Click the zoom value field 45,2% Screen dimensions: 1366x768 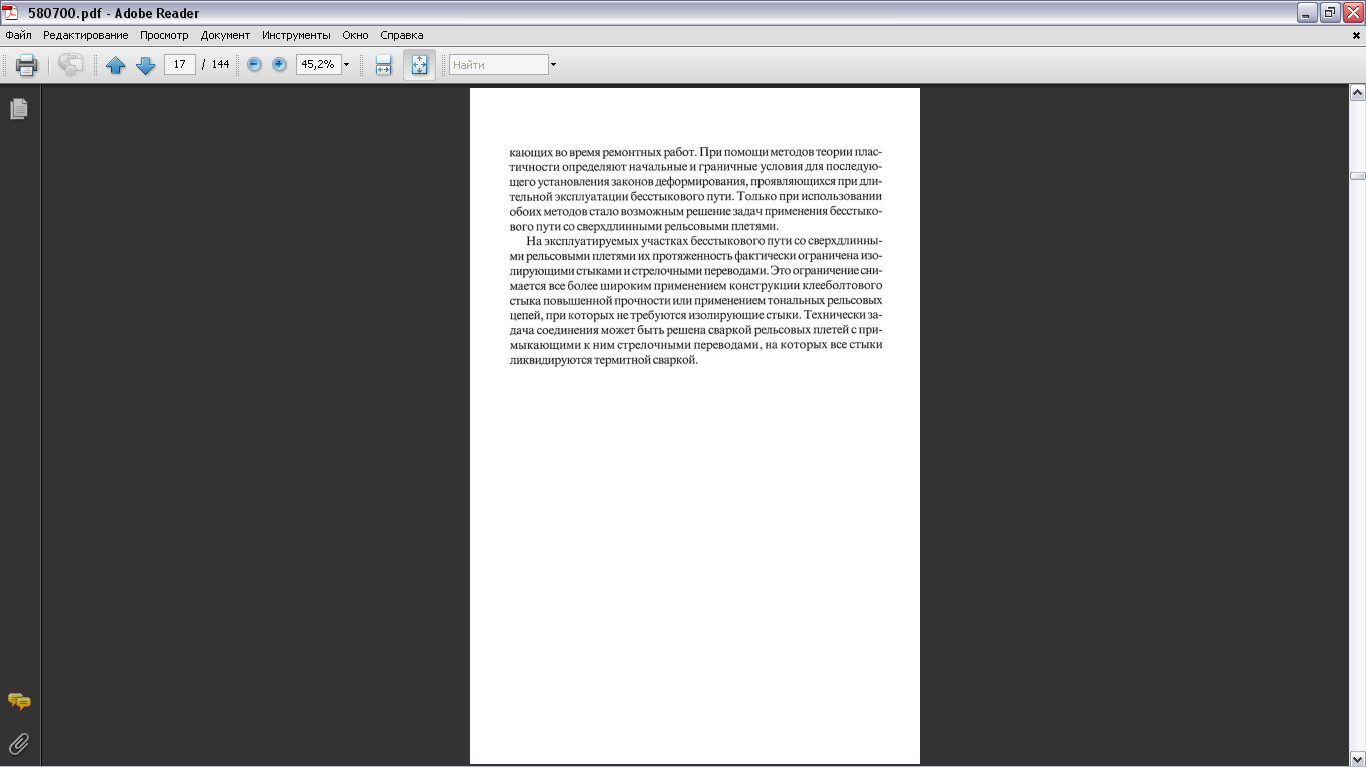pos(319,64)
